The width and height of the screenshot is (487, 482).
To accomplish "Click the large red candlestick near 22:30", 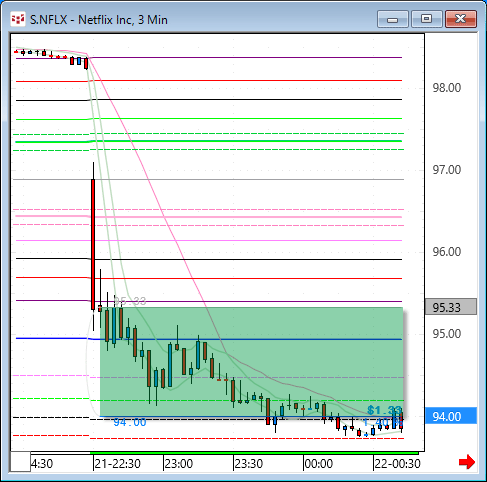I will coord(93,244).
